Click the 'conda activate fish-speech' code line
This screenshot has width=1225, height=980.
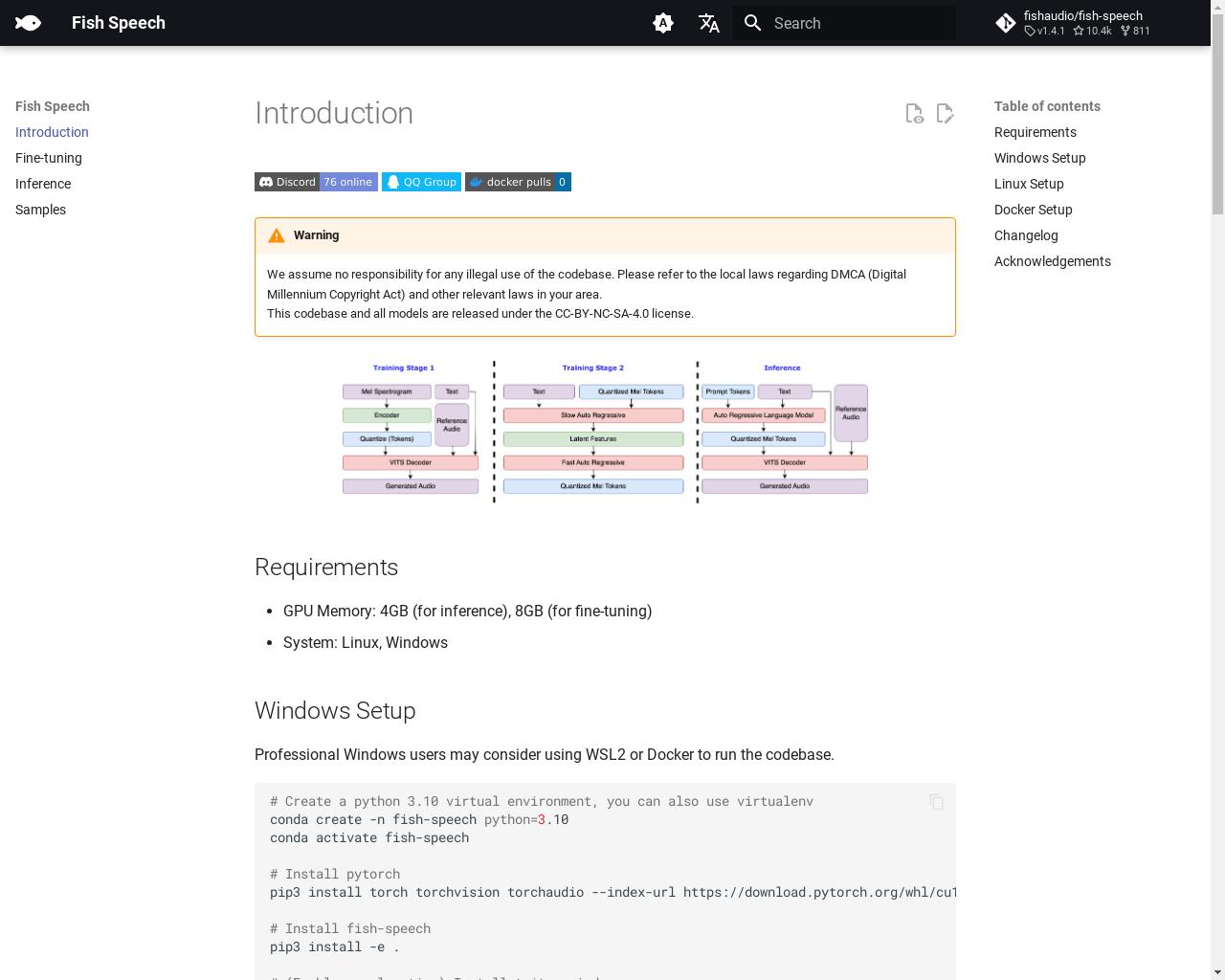tap(369, 837)
